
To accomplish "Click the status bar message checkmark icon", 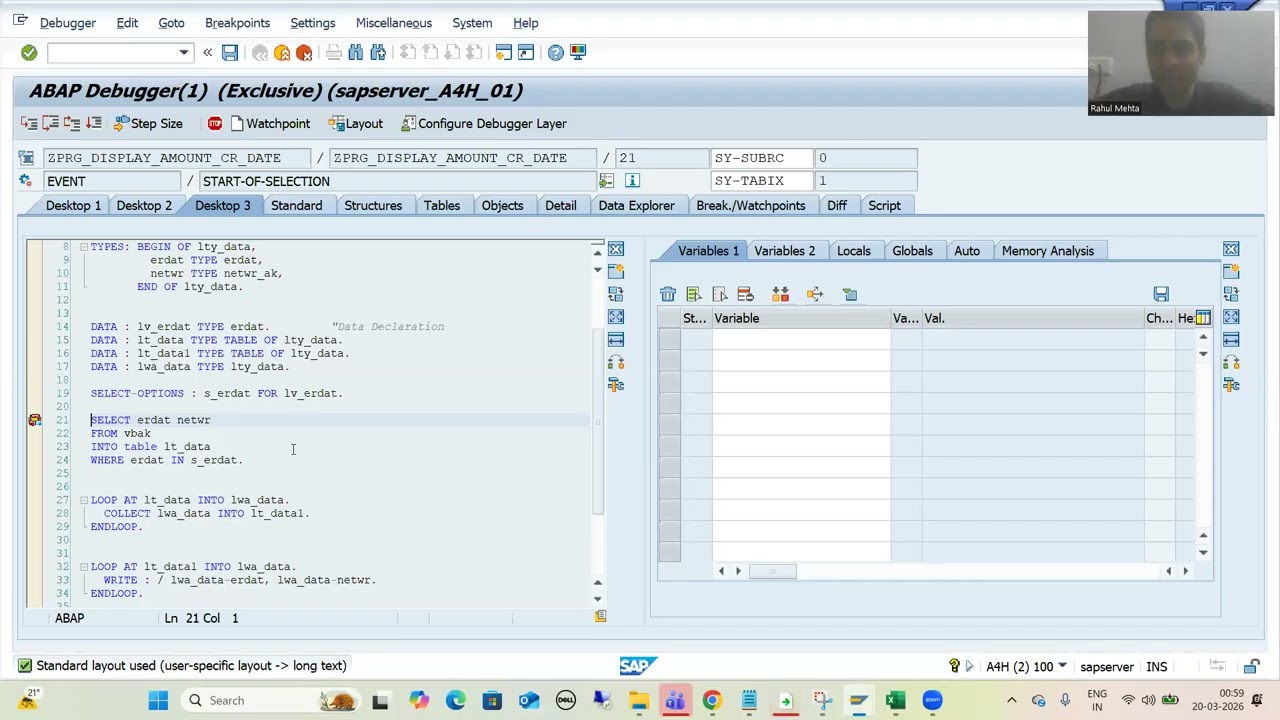I will pos(25,666).
